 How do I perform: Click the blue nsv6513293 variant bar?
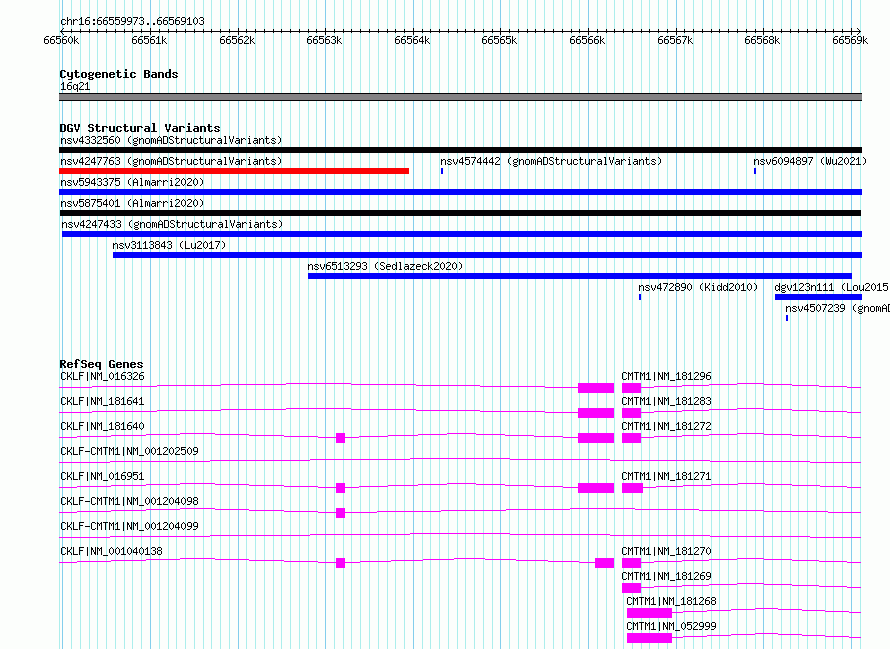[x=580, y=276]
